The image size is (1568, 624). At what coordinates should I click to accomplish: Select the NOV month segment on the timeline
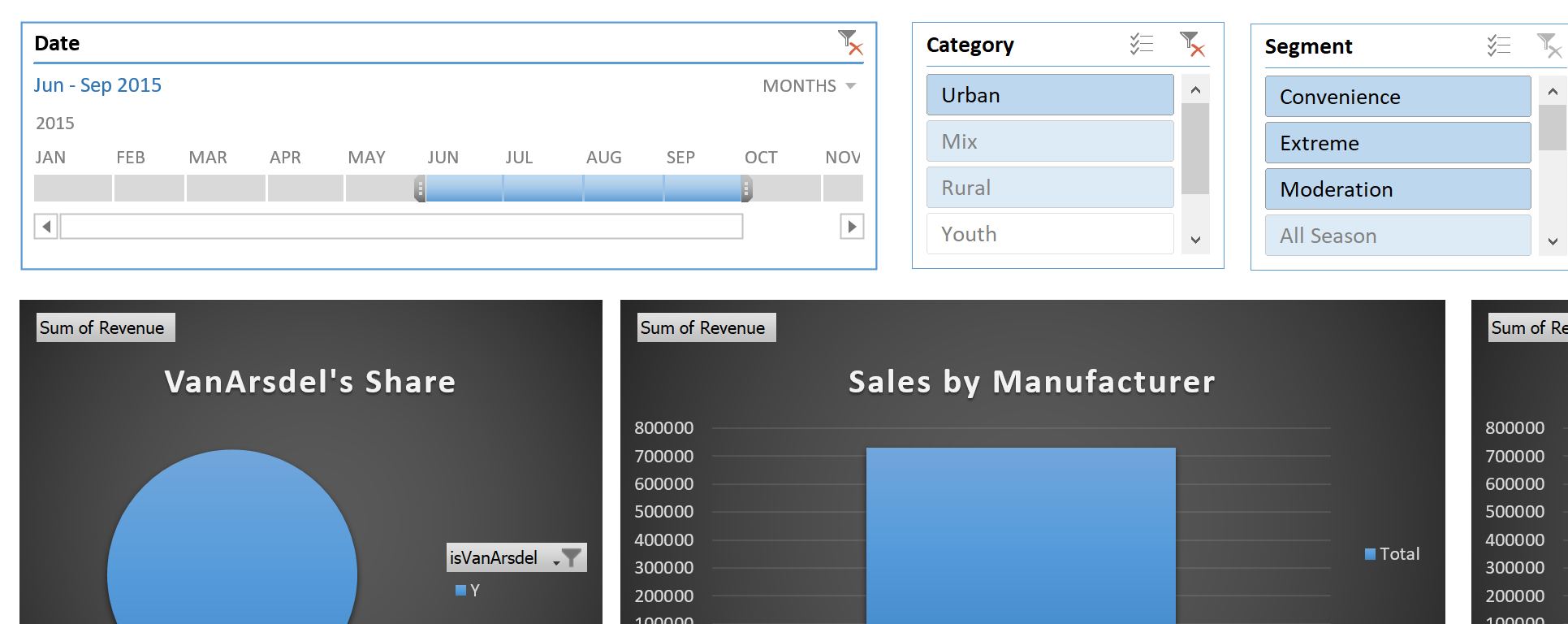pyautogui.click(x=843, y=188)
